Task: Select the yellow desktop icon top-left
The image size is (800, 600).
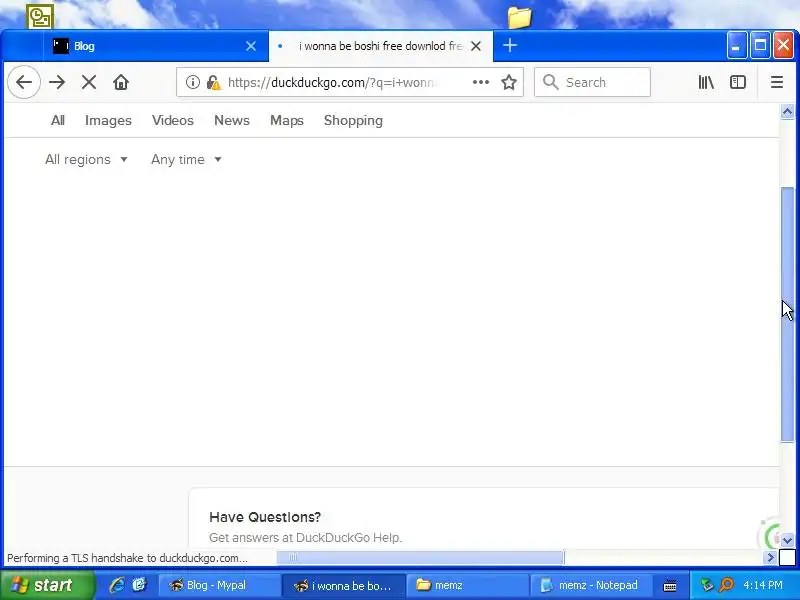Action: [40, 16]
